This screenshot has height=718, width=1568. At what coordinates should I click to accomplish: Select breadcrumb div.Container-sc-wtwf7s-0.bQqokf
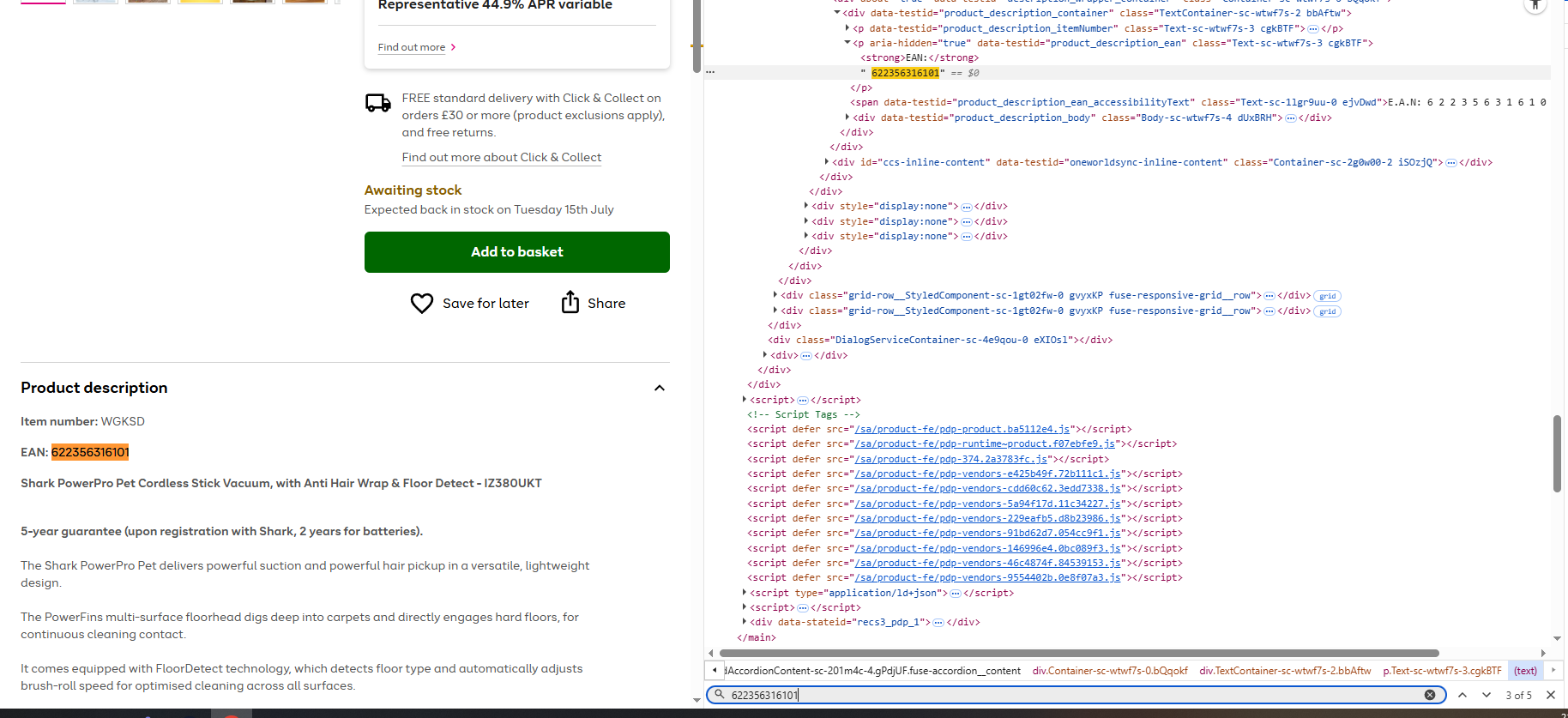coord(1110,671)
